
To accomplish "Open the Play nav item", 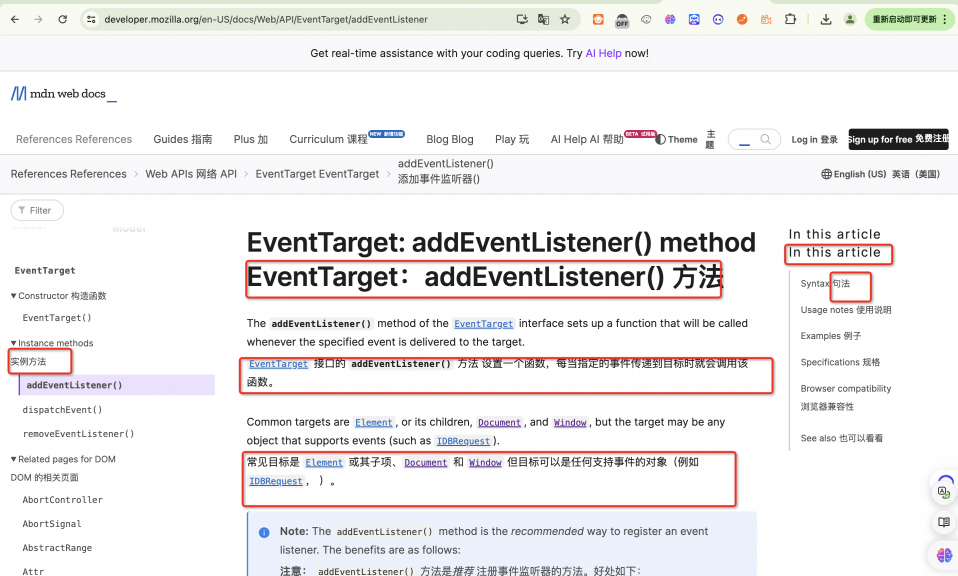I will [x=512, y=139].
